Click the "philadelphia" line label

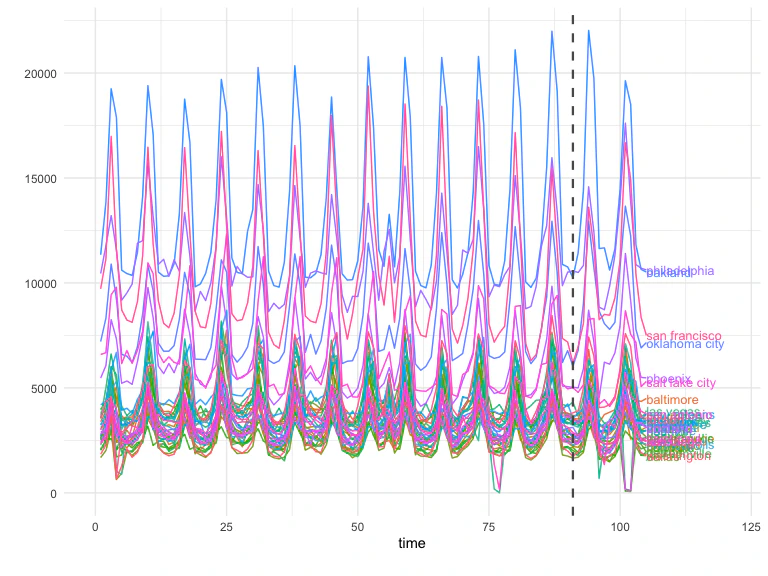pos(680,271)
